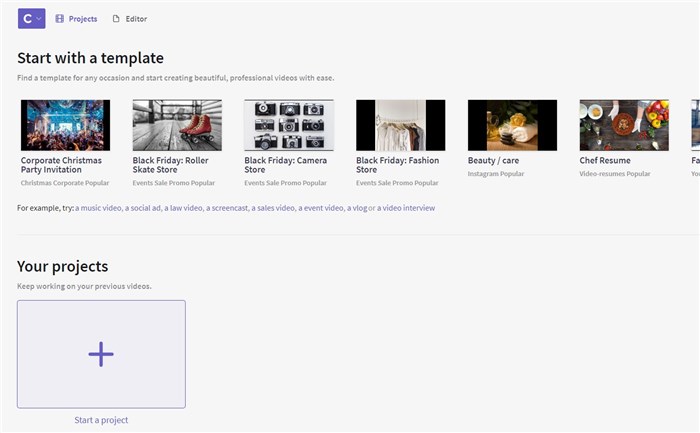Click the 'Start with a template' heading
Image resolution: width=700 pixels, height=433 pixels.
click(90, 58)
